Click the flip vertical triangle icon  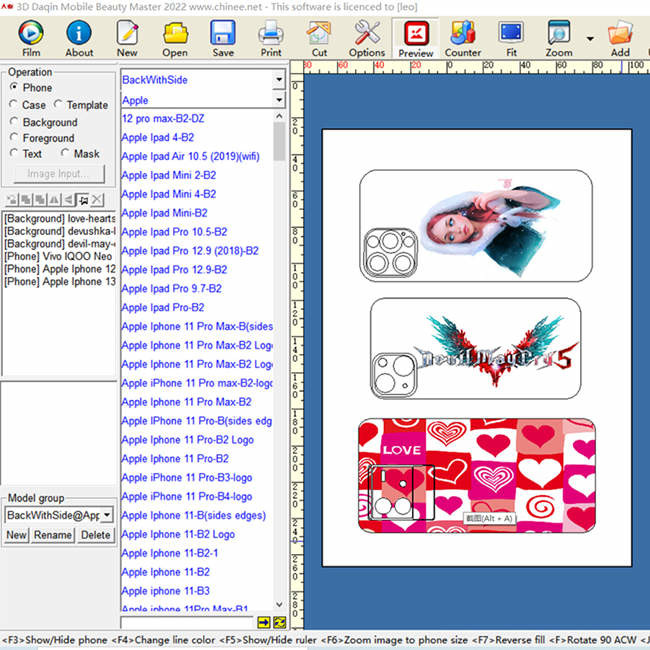[68, 200]
